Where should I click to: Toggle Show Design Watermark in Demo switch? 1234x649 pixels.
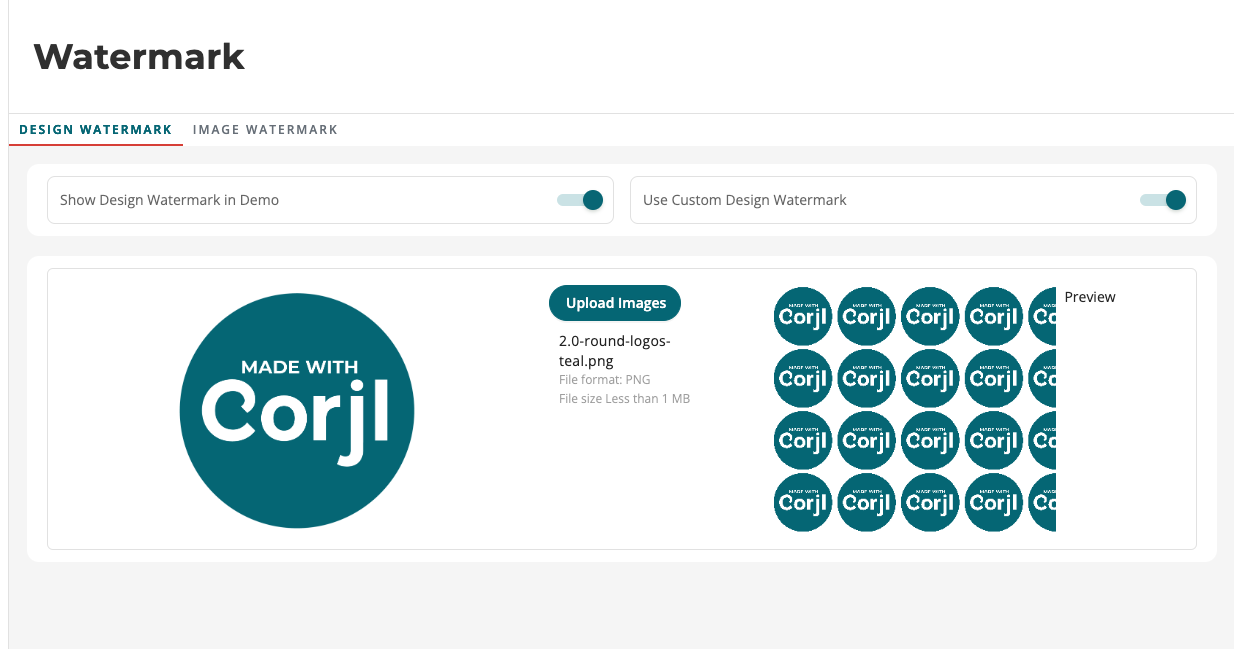581,200
